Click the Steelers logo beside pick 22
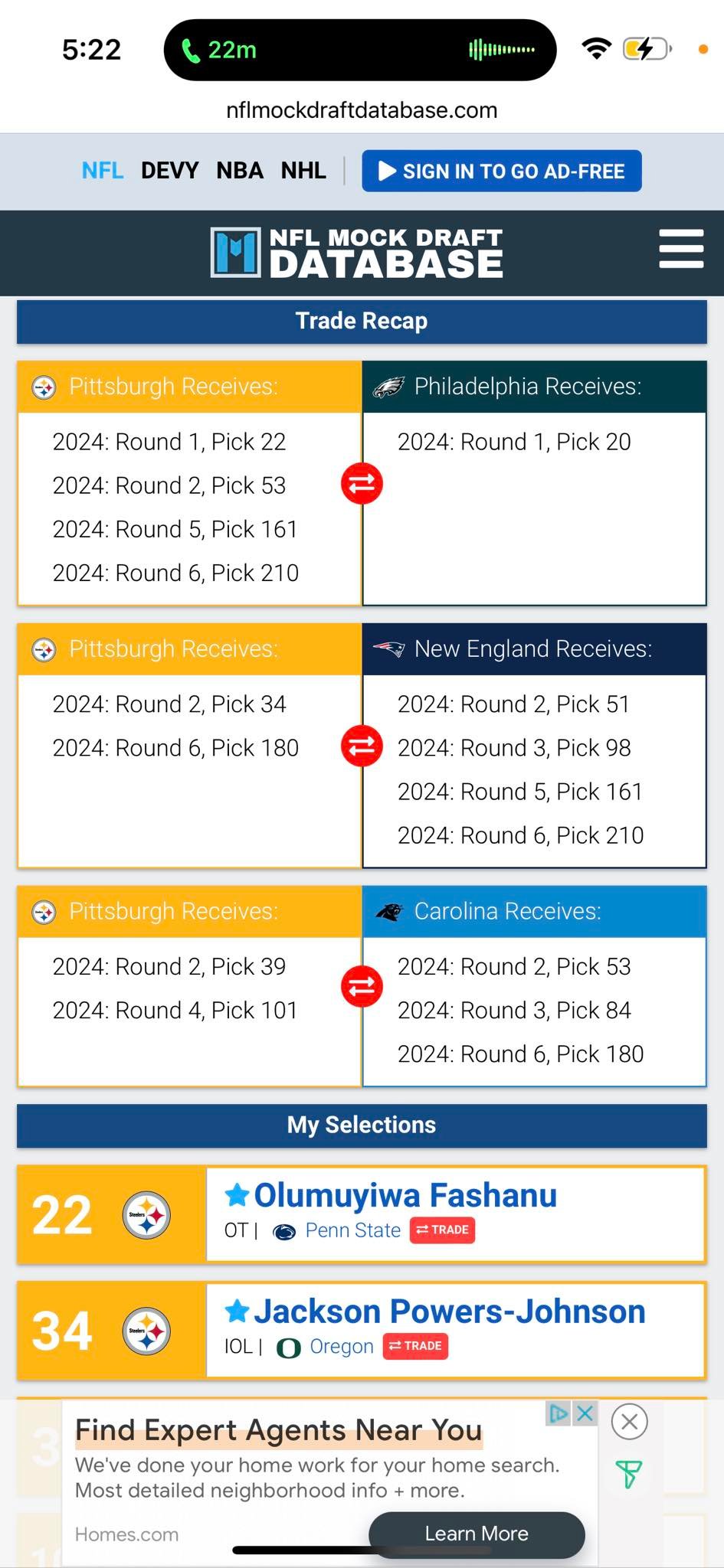This screenshot has height=1568, width=724. tap(146, 1215)
